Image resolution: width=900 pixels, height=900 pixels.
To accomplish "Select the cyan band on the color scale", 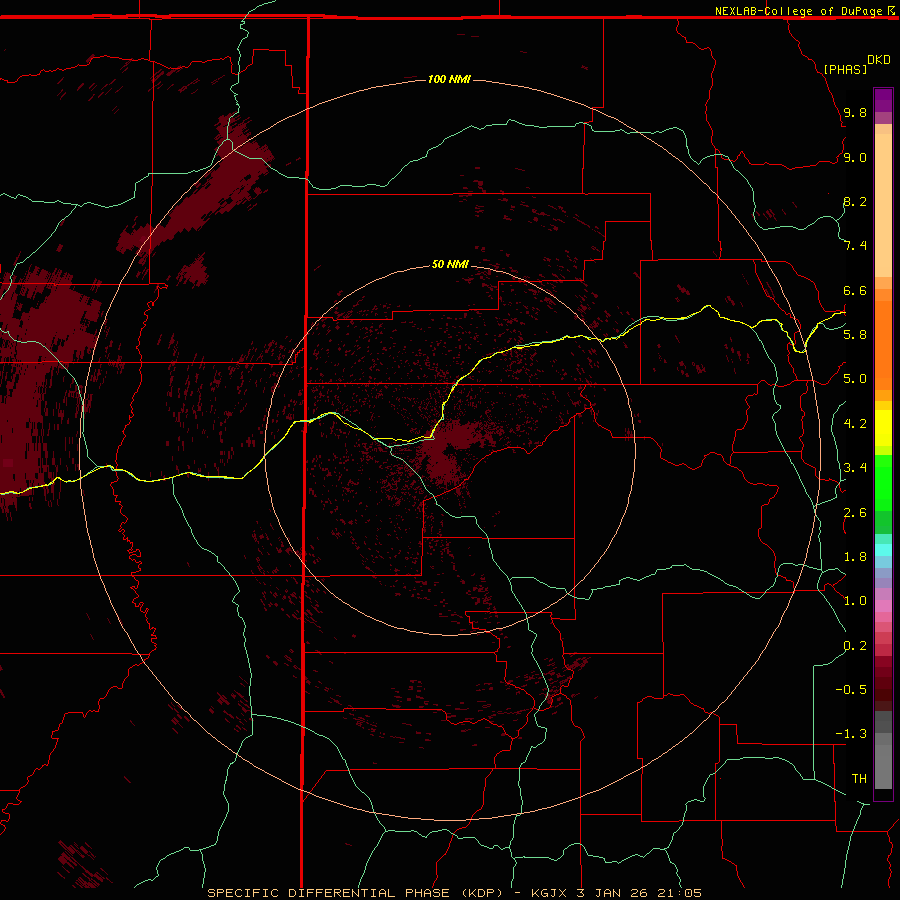I will point(883,550).
